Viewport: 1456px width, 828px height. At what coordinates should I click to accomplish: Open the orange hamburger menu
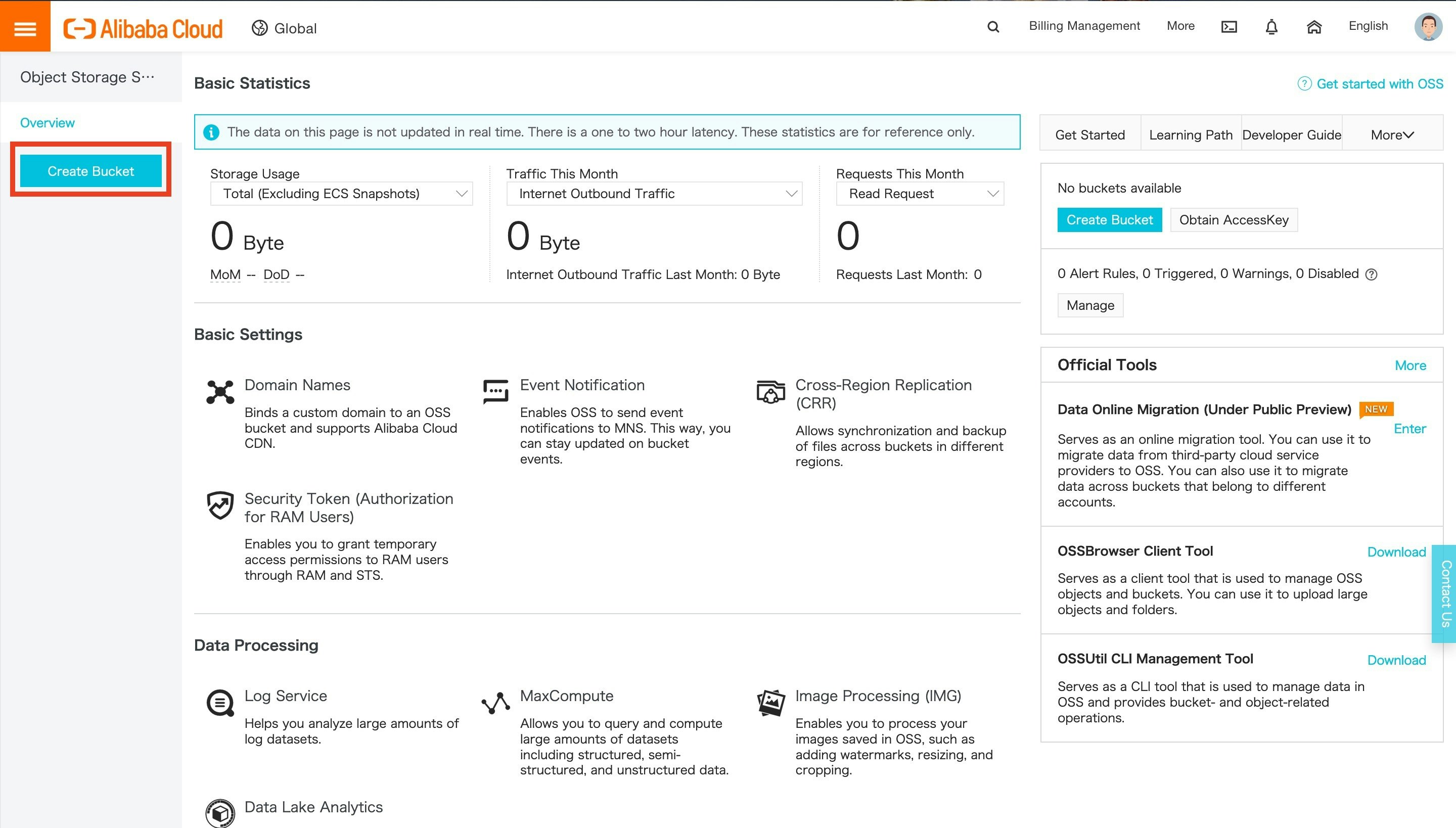click(x=25, y=26)
